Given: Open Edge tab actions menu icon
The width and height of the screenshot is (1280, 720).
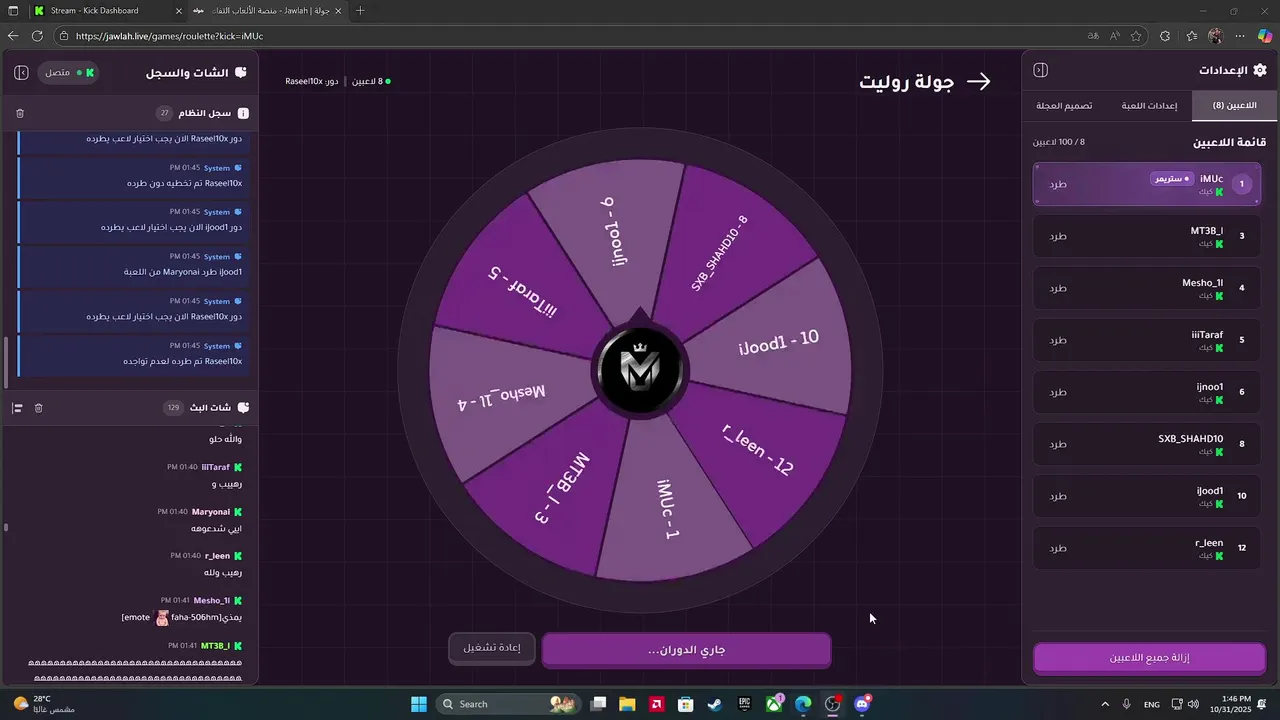Looking at the screenshot, I should [x=13, y=11].
